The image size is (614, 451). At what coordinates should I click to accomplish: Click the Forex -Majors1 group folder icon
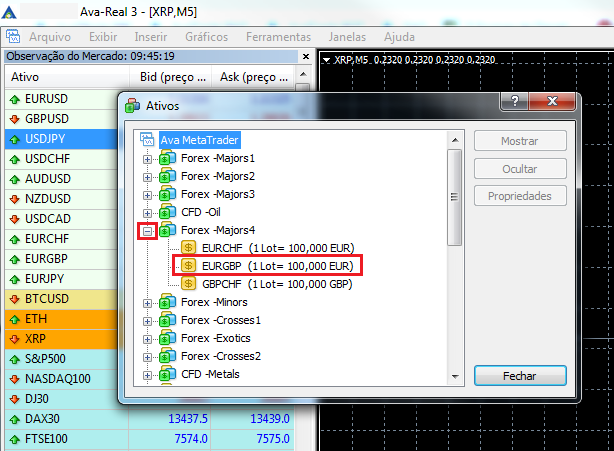click(x=167, y=158)
